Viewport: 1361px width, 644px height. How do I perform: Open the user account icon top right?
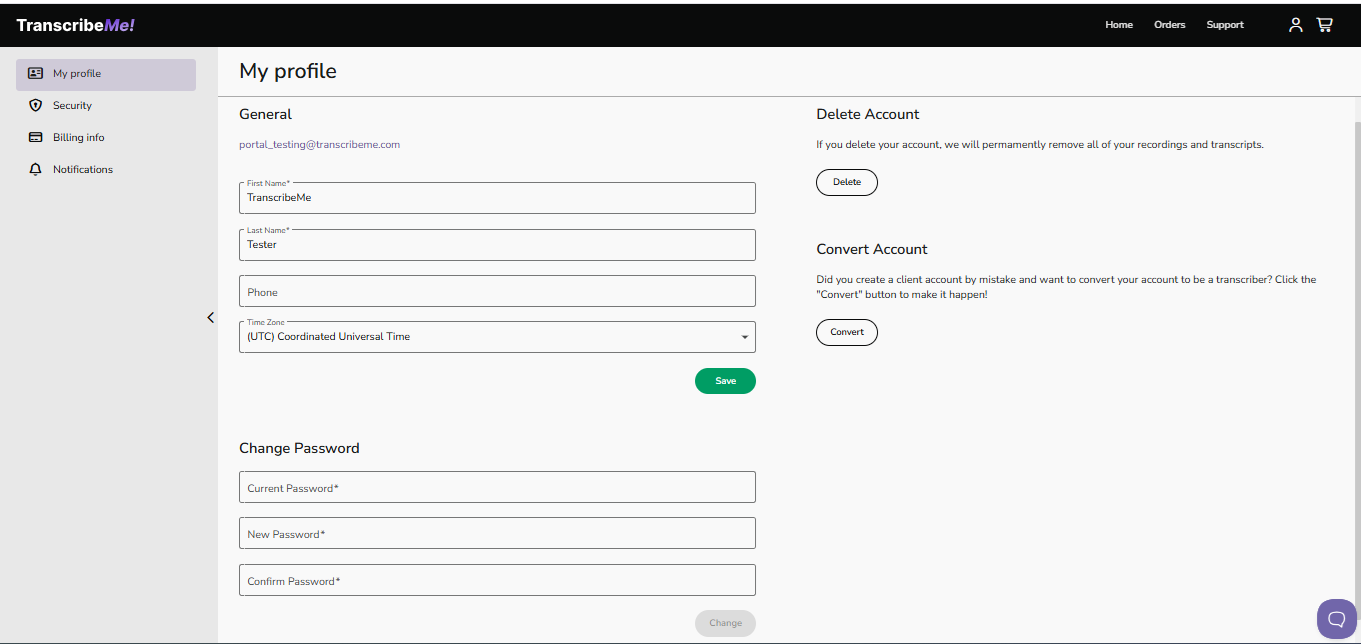(x=1295, y=24)
